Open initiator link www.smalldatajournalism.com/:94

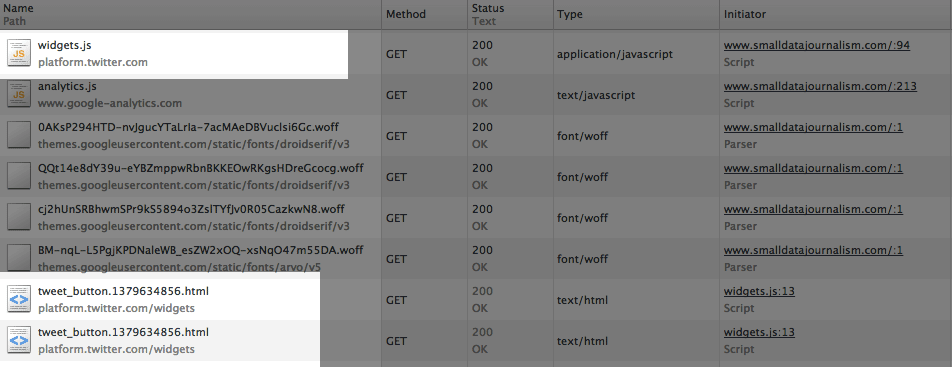coord(817,46)
